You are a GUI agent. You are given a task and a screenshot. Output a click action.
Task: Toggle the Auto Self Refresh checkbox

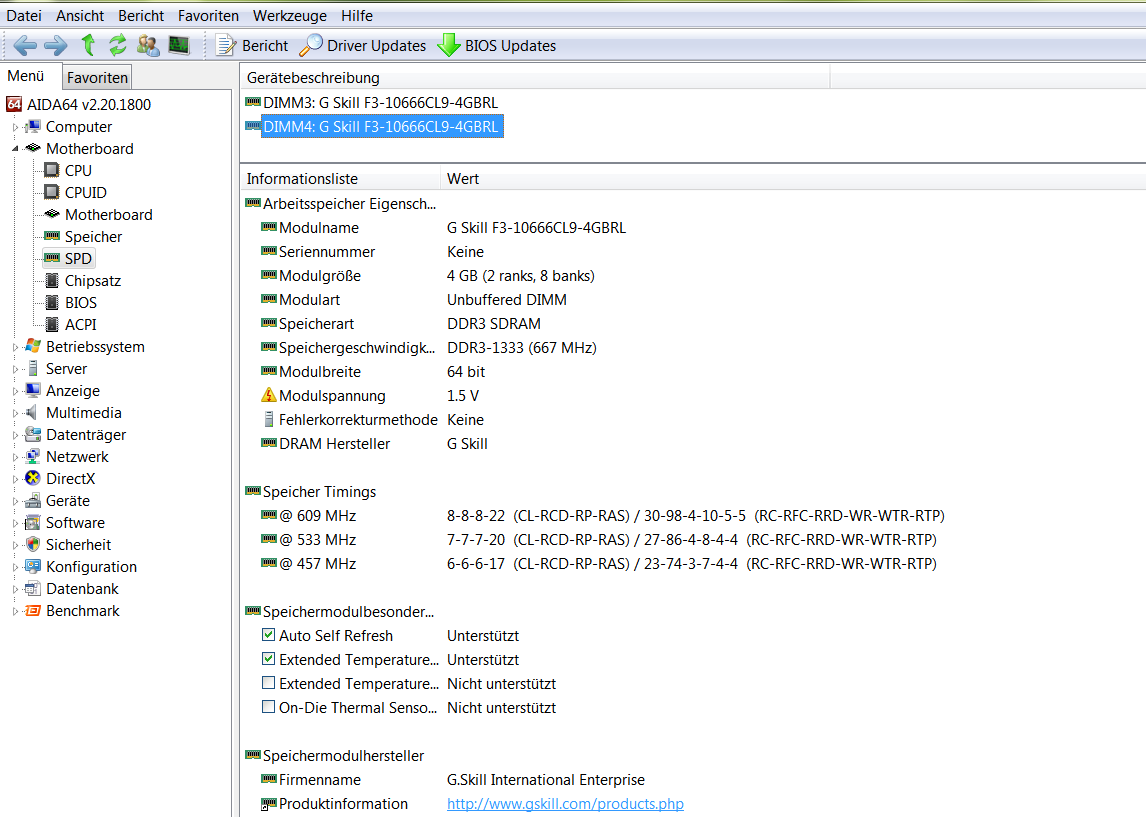click(x=268, y=634)
